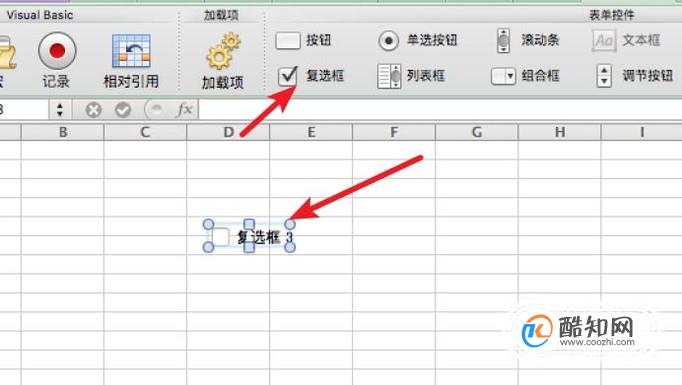Click into the formula bar input field

click(440, 109)
